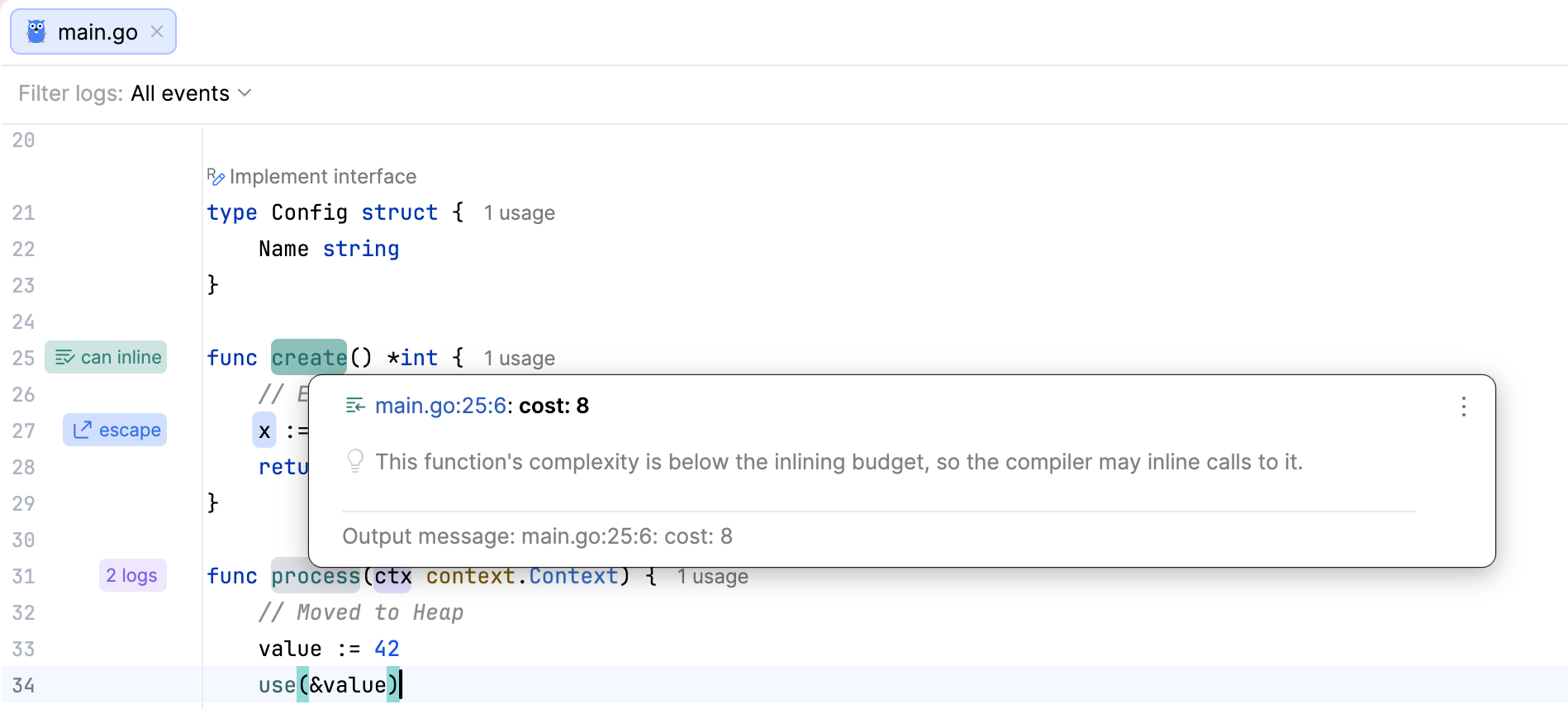Click the lightbulb icon in the popup
The image size is (1568, 709).
pyautogui.click(x=355, y=461)
